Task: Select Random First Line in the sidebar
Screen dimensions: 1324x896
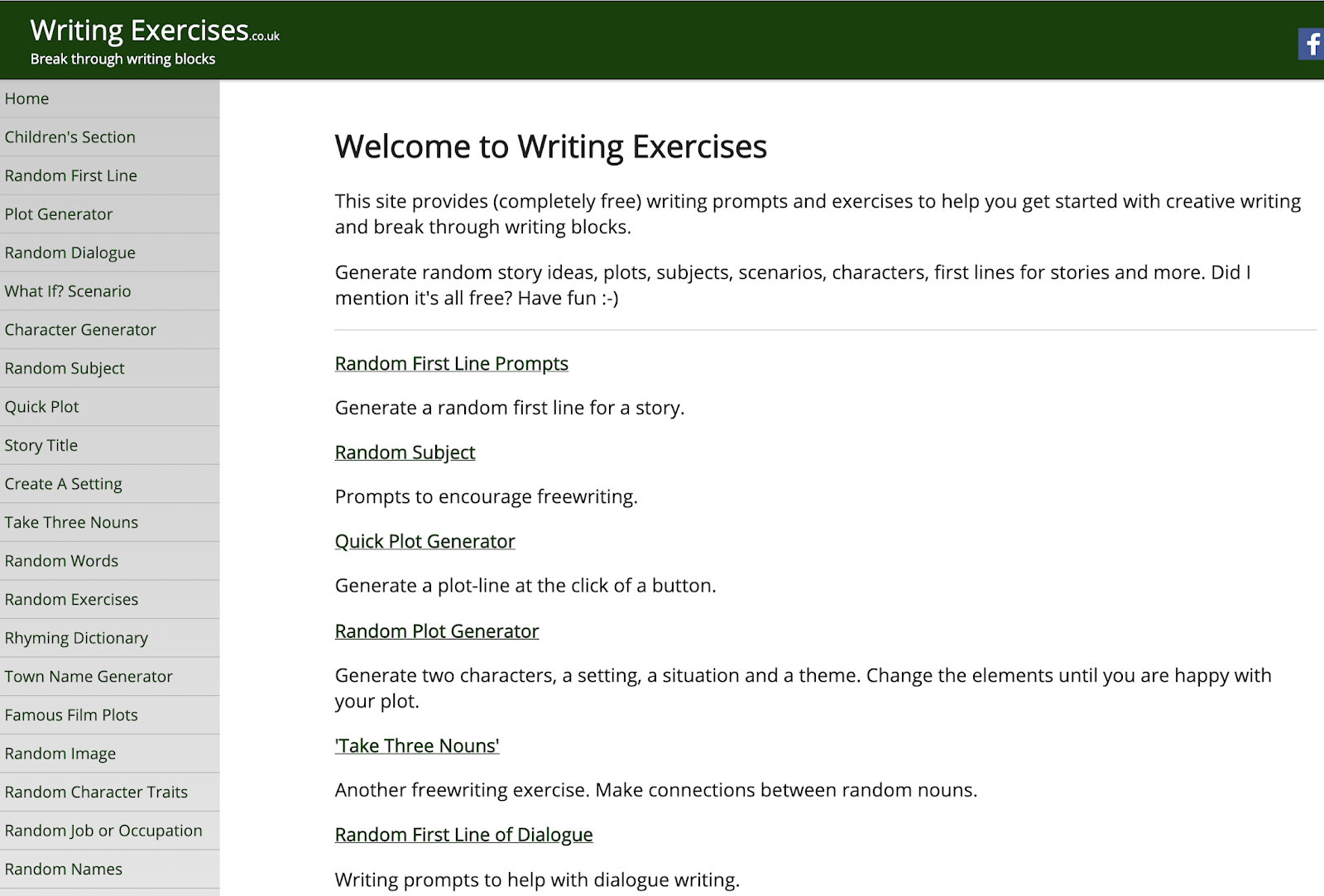Action: point(71,175)
